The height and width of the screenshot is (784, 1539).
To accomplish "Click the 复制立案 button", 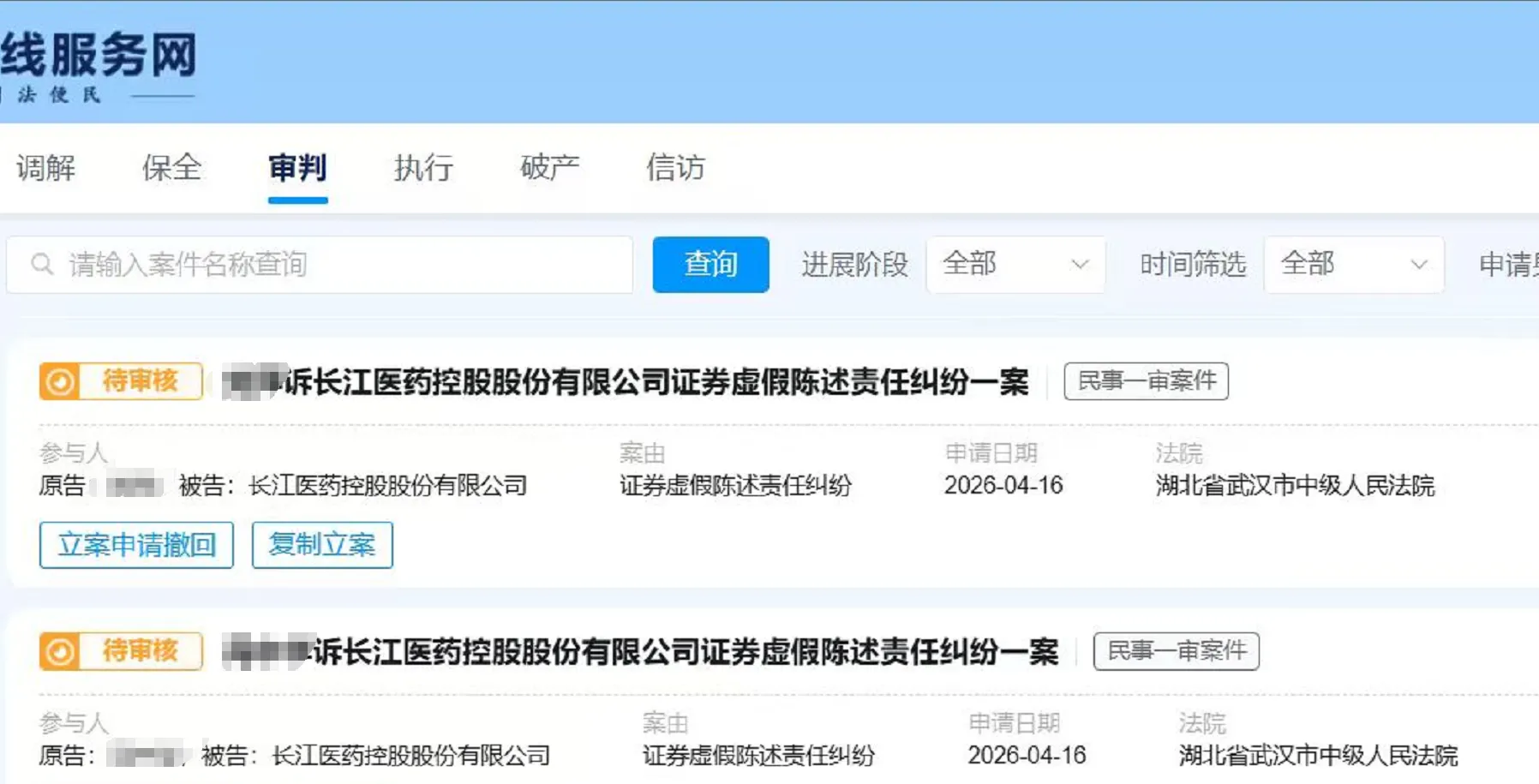I will (x=322, y=545).
